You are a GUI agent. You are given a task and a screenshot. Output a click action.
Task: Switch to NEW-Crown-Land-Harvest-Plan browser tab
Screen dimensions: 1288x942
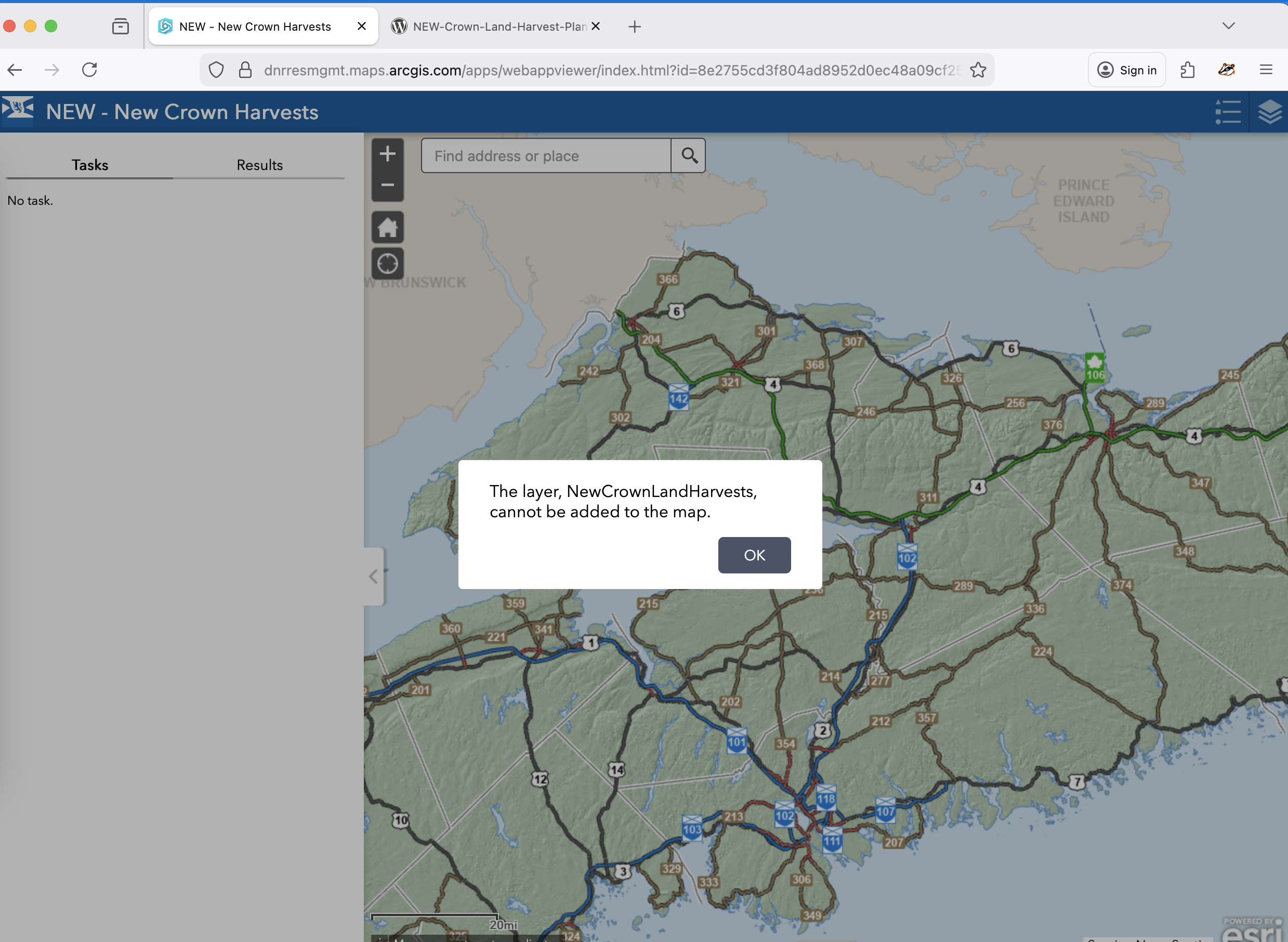pyautogui.click(x=490, y=27)
